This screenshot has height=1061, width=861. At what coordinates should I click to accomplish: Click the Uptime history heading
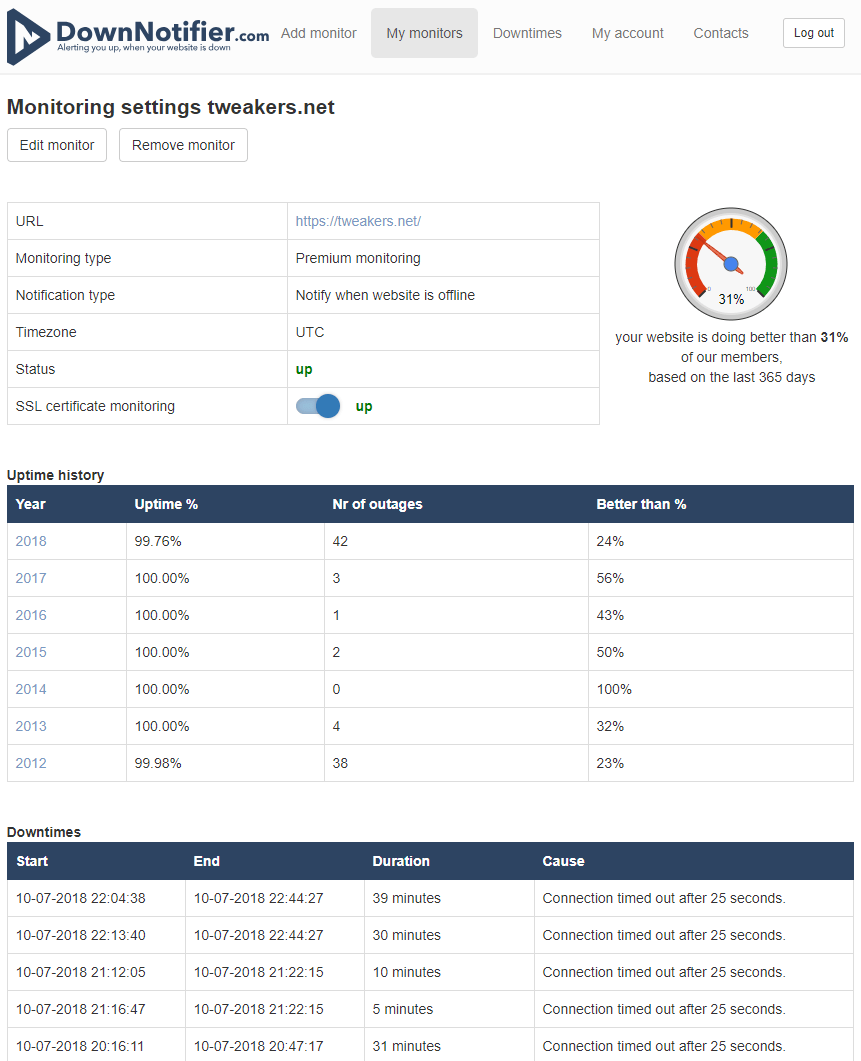coord(56,475)
